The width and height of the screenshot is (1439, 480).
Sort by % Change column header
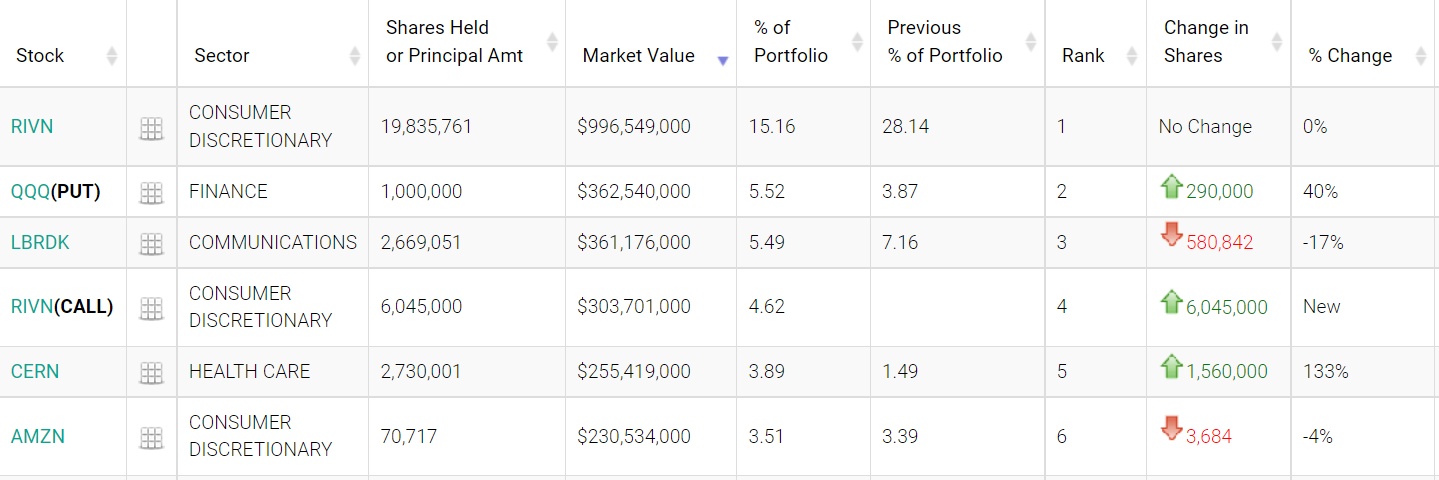tap(1350, 56)
